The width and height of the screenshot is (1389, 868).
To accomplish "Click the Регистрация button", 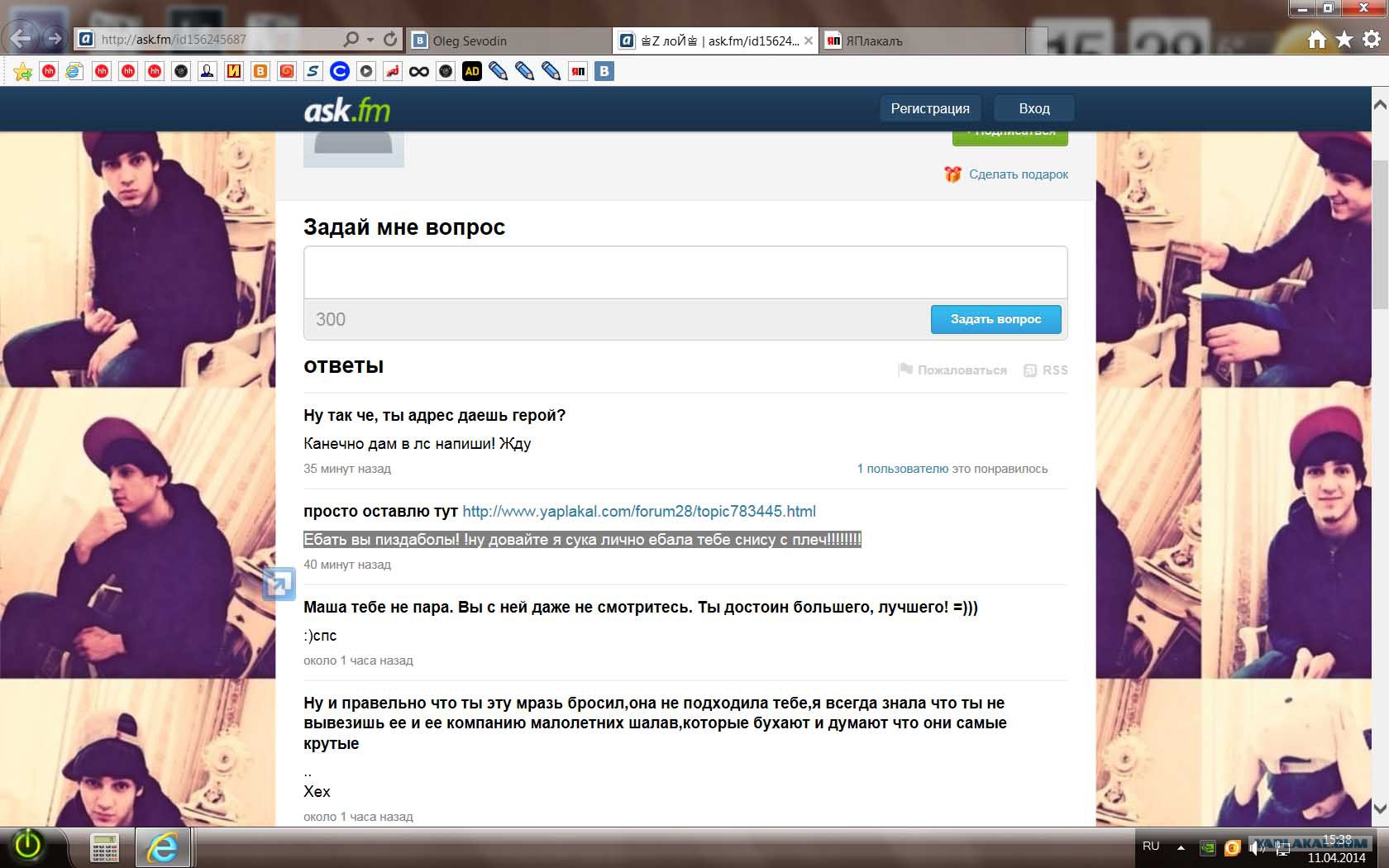I will pyautogui.click(x=930, y=108).
